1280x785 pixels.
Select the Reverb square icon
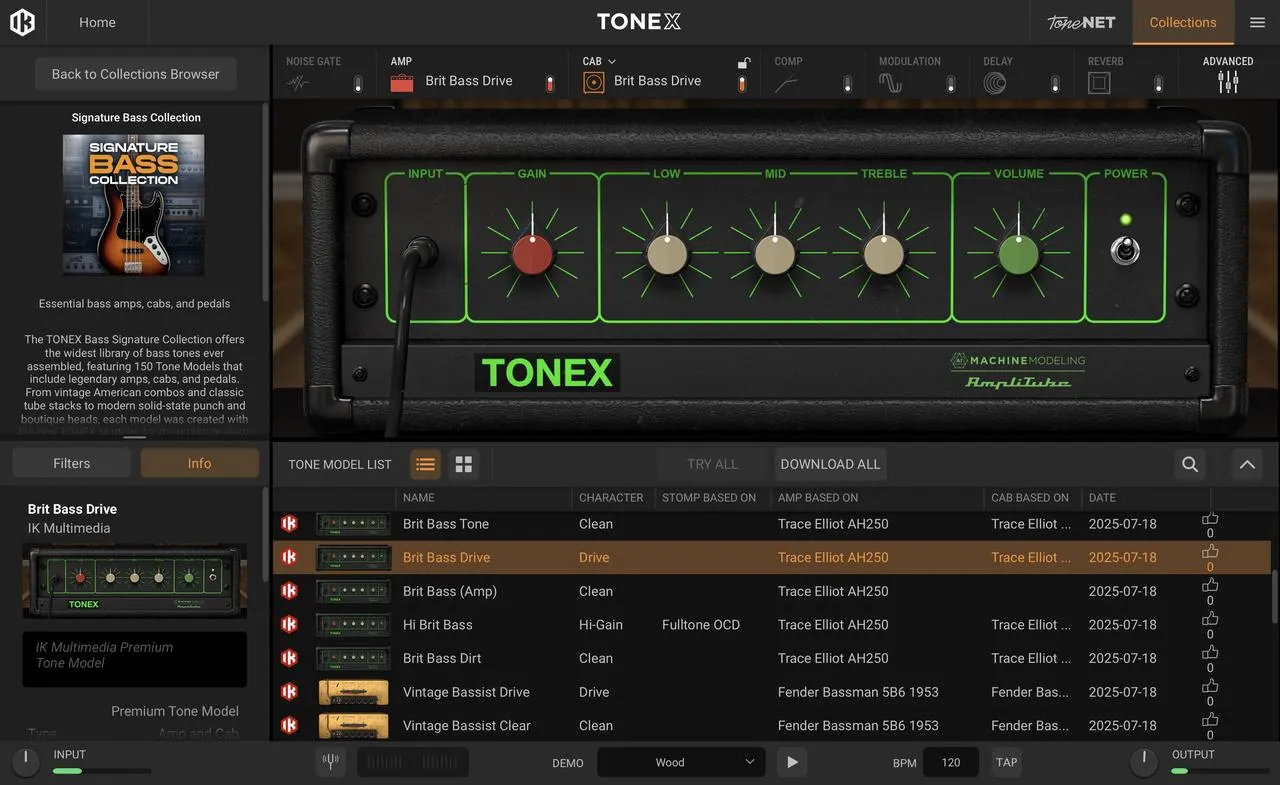(x=1100, y=84)
